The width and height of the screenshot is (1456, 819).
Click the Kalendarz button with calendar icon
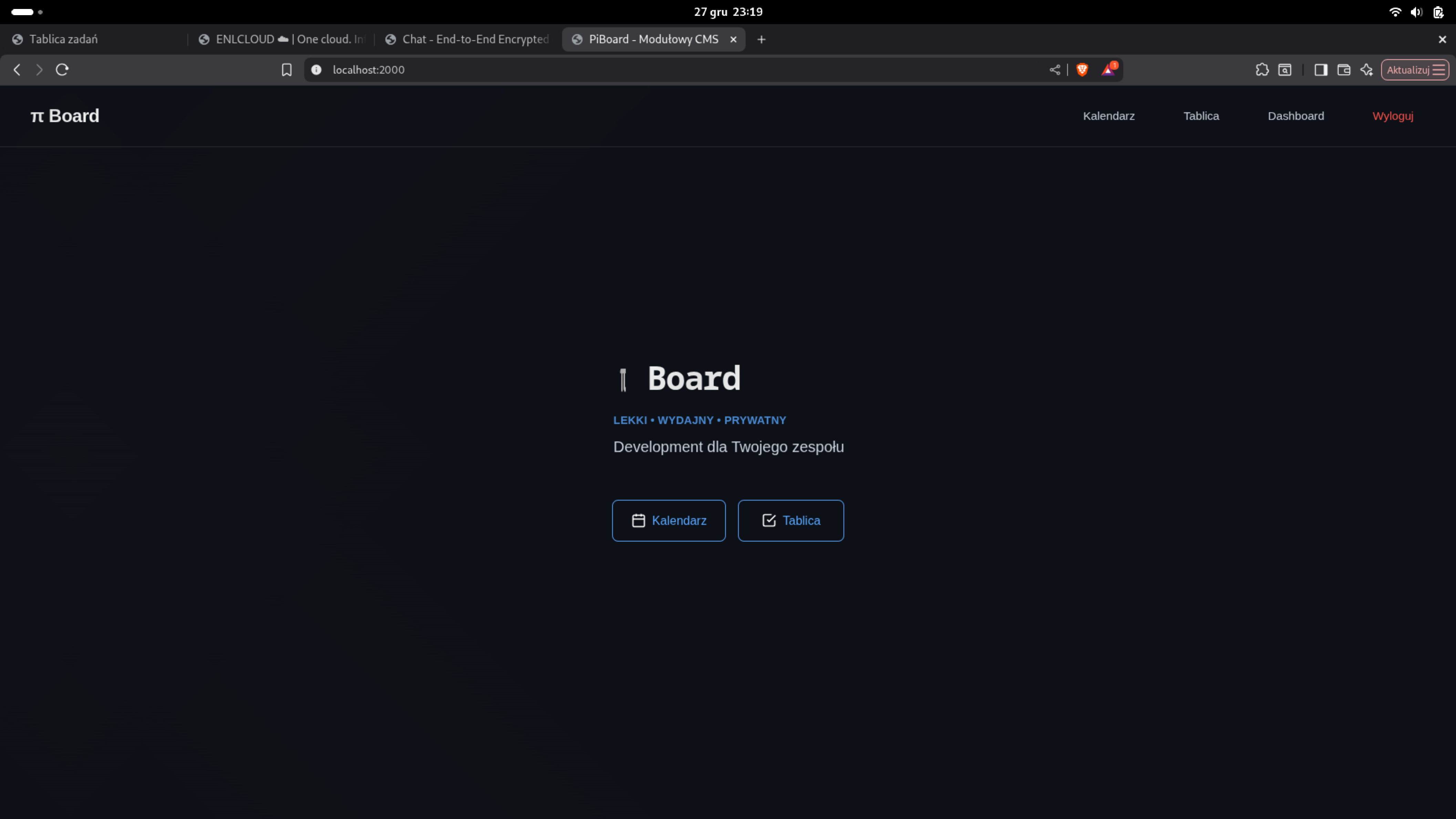669,521
